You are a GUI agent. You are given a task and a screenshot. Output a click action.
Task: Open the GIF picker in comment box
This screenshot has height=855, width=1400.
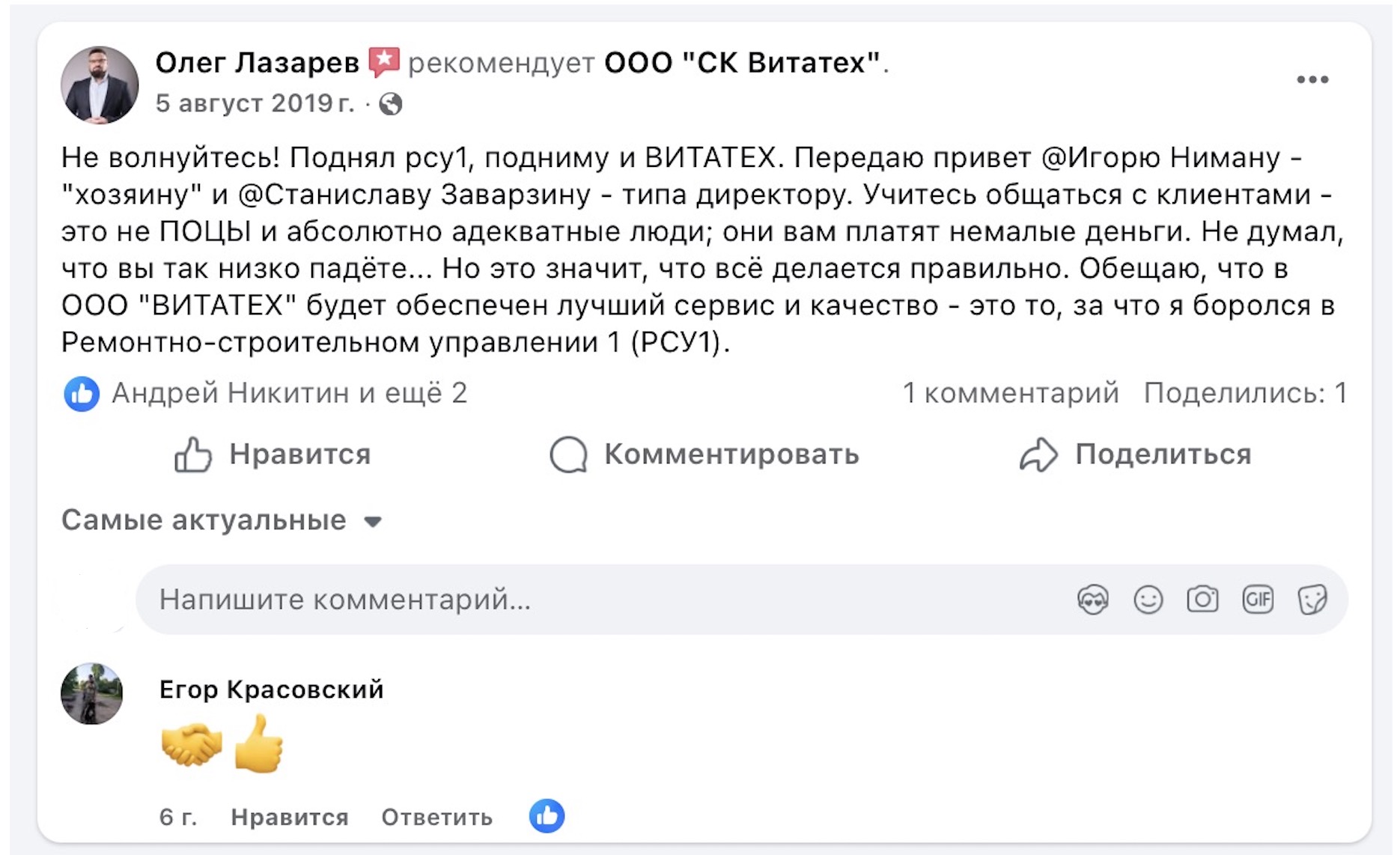[1258, 600]
